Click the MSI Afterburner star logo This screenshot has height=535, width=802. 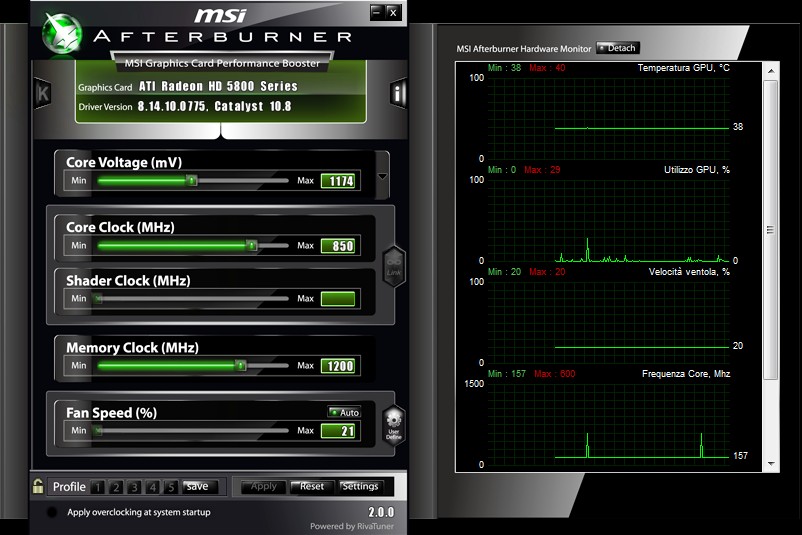point(62,34)
